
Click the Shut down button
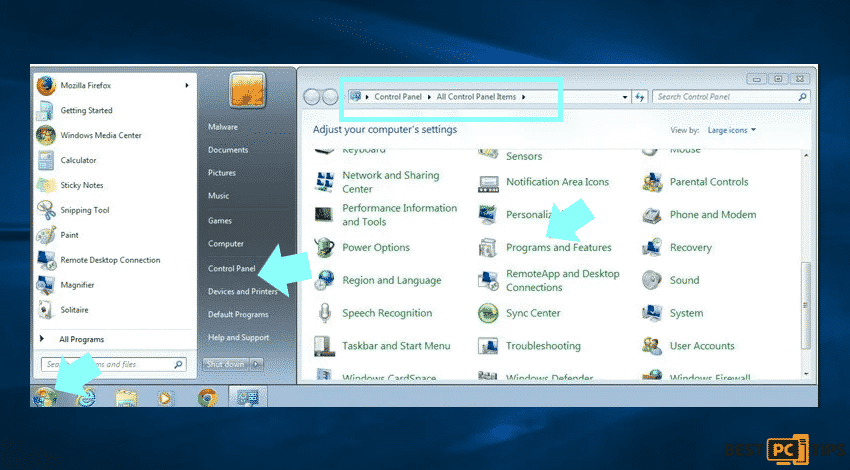pyautogui.click(x=227, y=364)
